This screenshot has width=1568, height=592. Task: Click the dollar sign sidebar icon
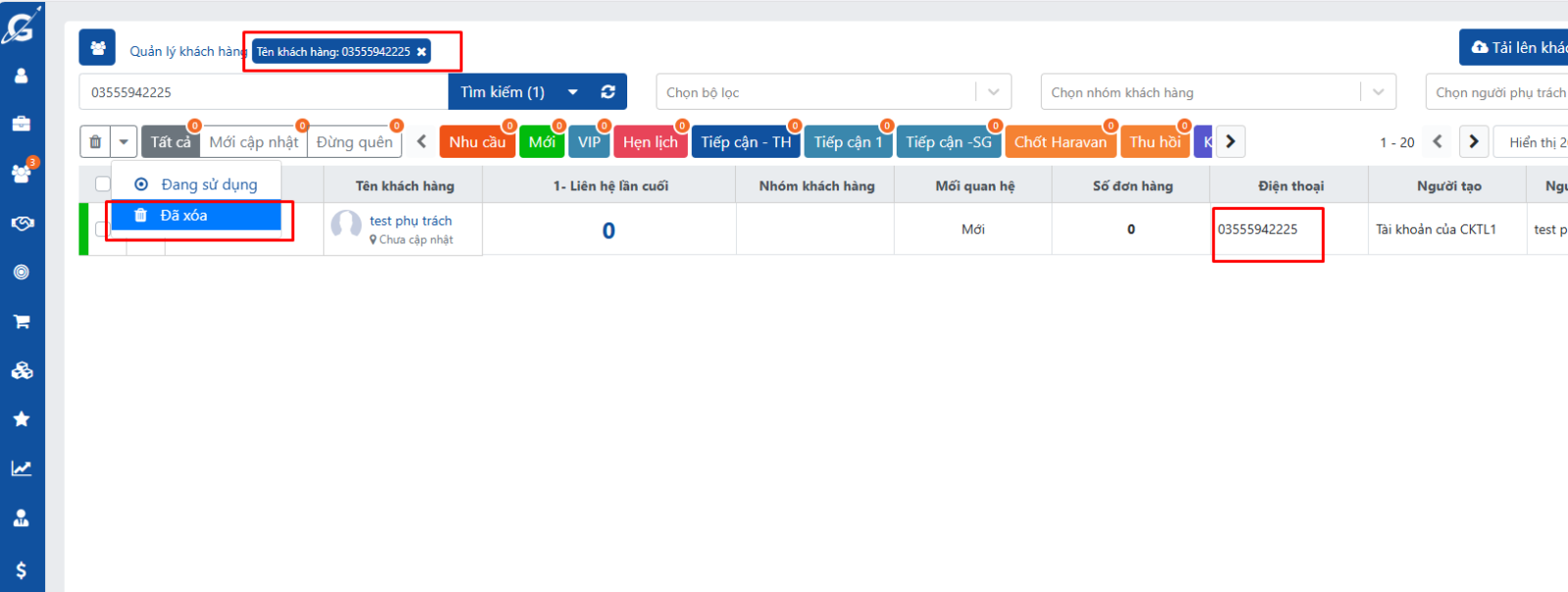(21, 570)
